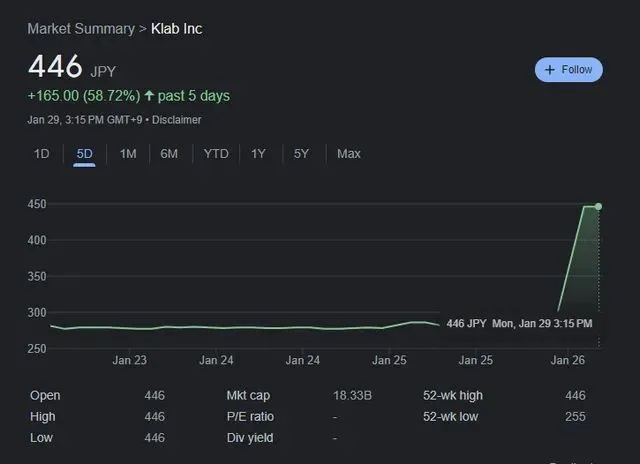Click the 52-wk high label
Image resolution: width=640 pixels, height=464 pixels.
(454, 396)
